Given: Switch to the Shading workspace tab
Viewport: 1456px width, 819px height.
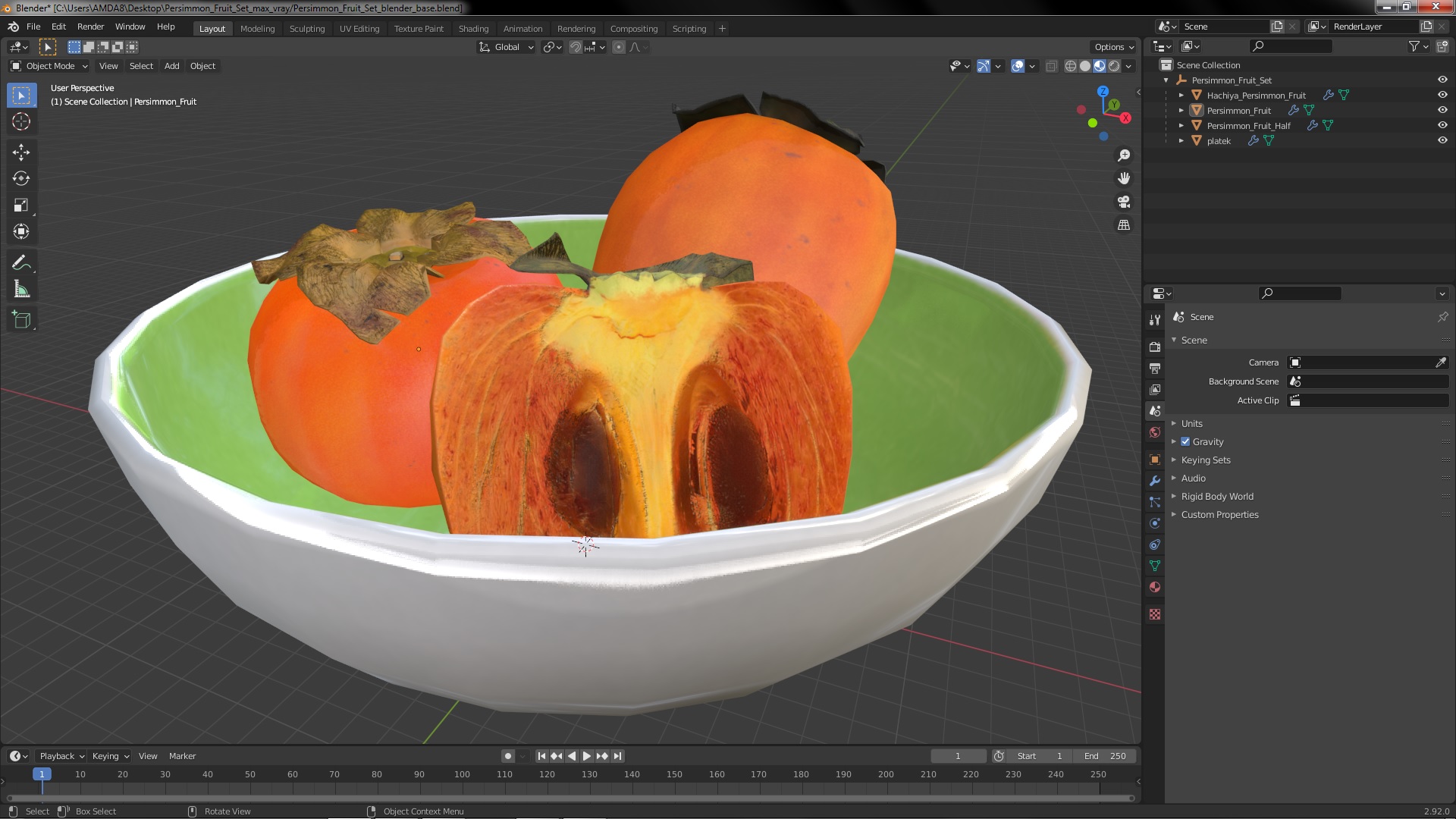Looking at the screenshot, I should point(473,29).
